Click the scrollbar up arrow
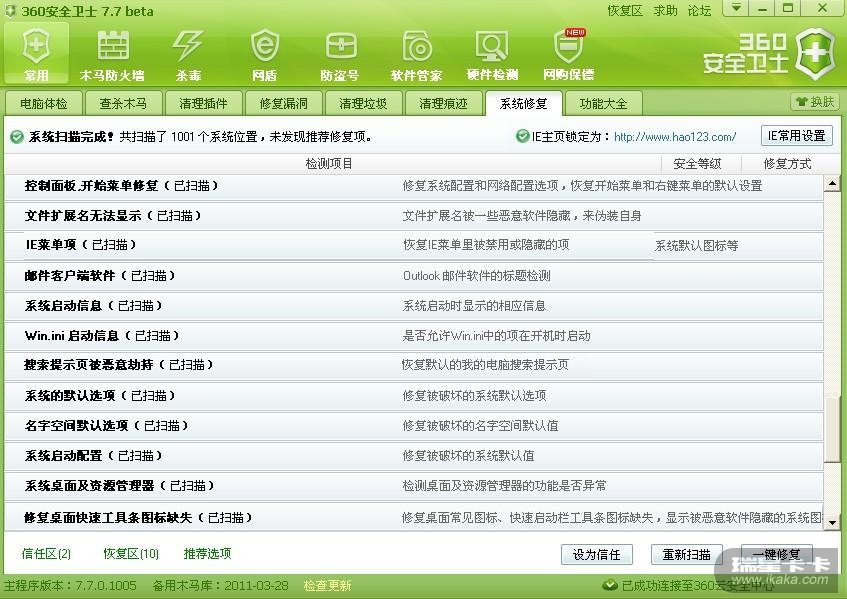Image resolution: width=847 pixels, height=599 pixels. coord(832,184)
